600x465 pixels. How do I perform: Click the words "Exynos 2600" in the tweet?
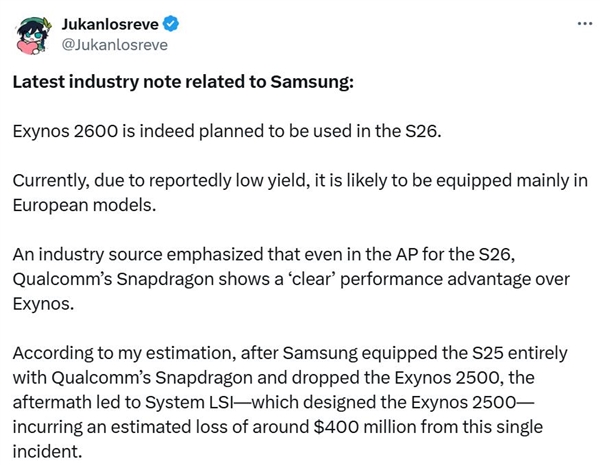pos(66,131)
